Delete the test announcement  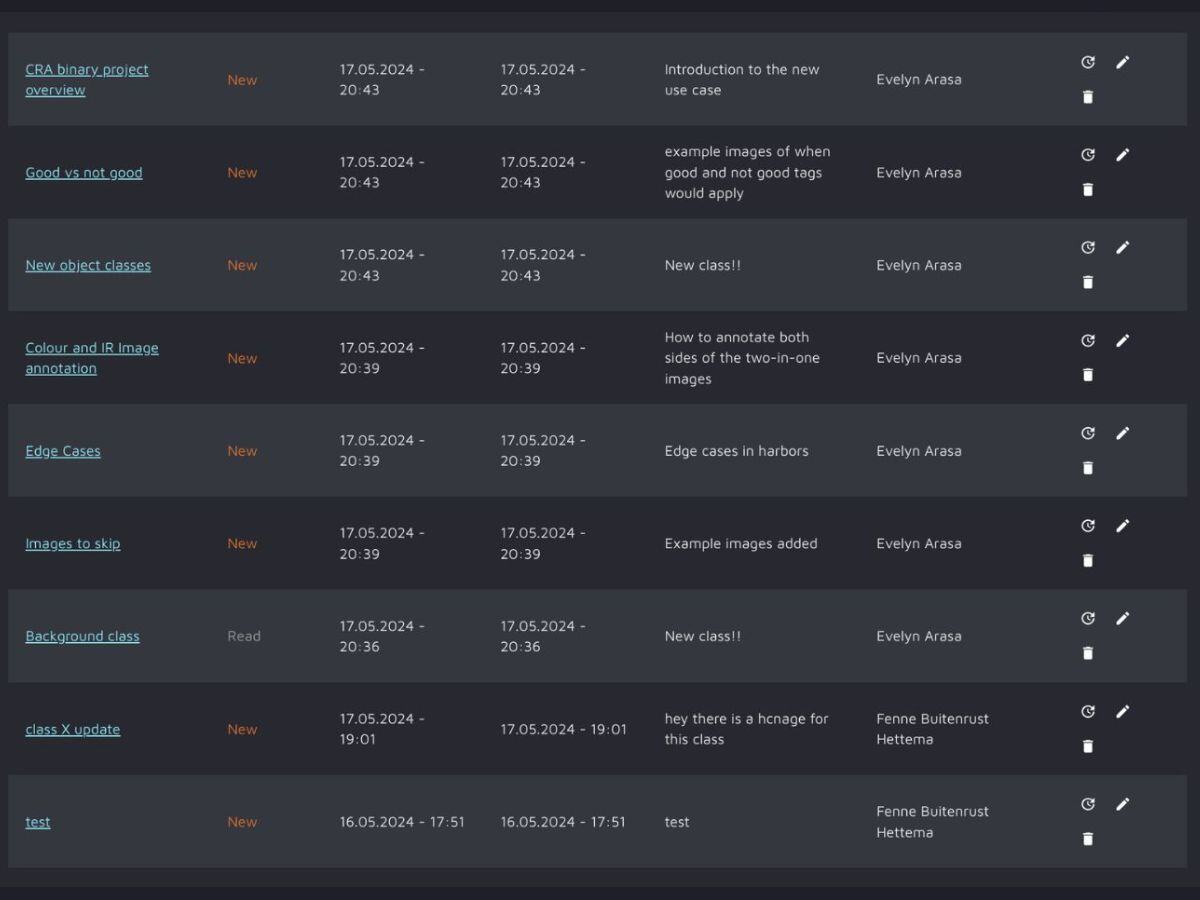(x=1088, y=839)
